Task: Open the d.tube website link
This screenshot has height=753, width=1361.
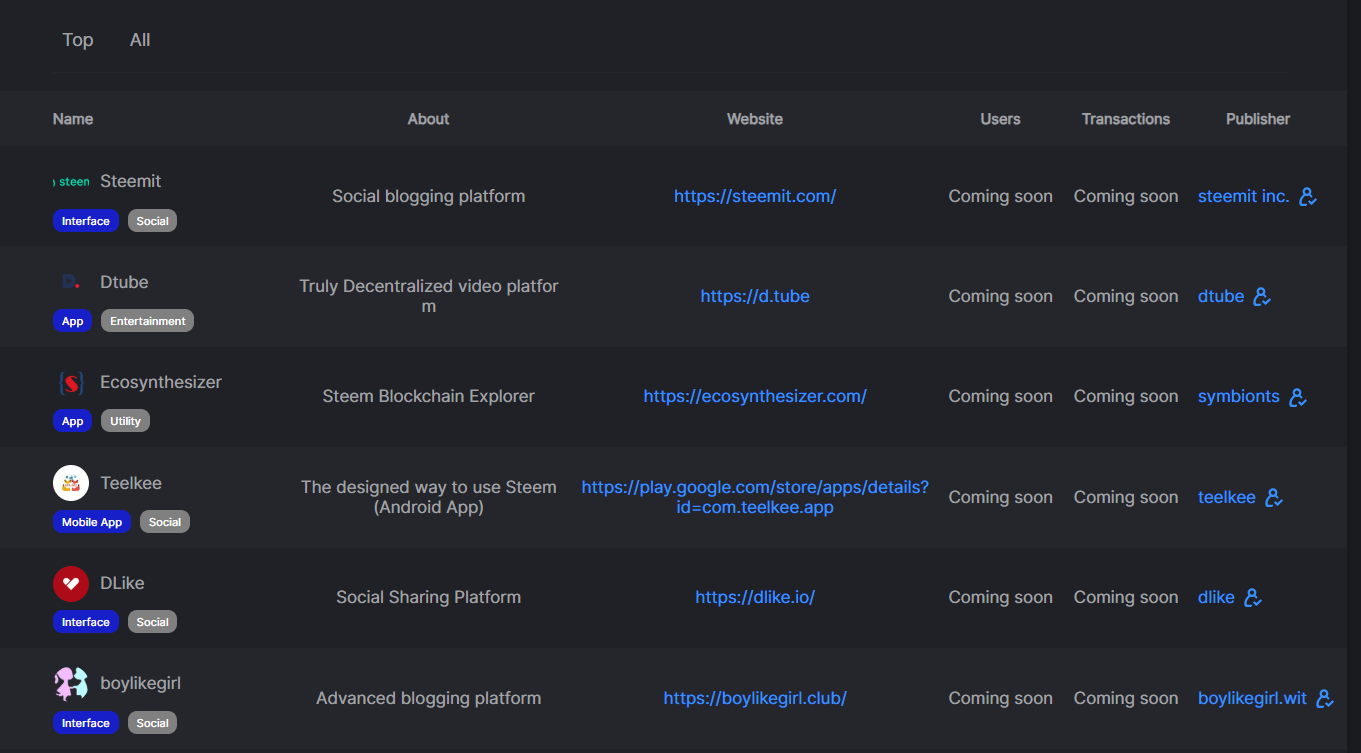Action: click(x=755, y=296)
